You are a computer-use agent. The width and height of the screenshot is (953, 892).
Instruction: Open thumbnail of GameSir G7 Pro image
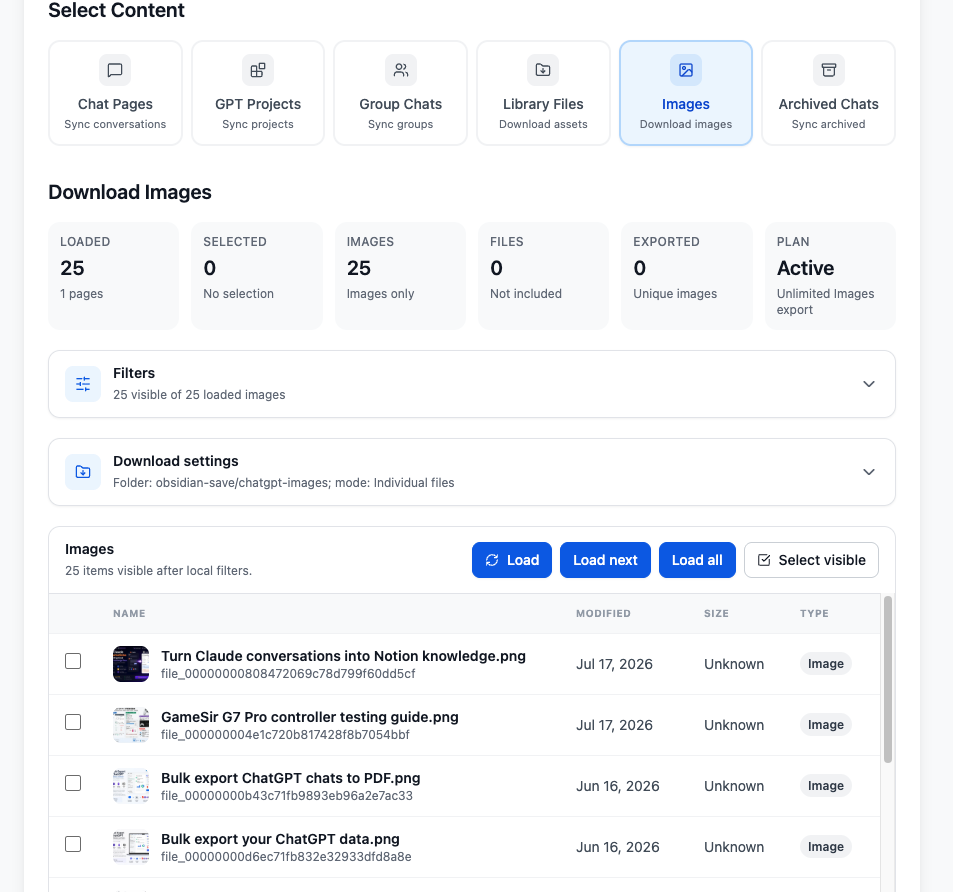tap(131, 725)
